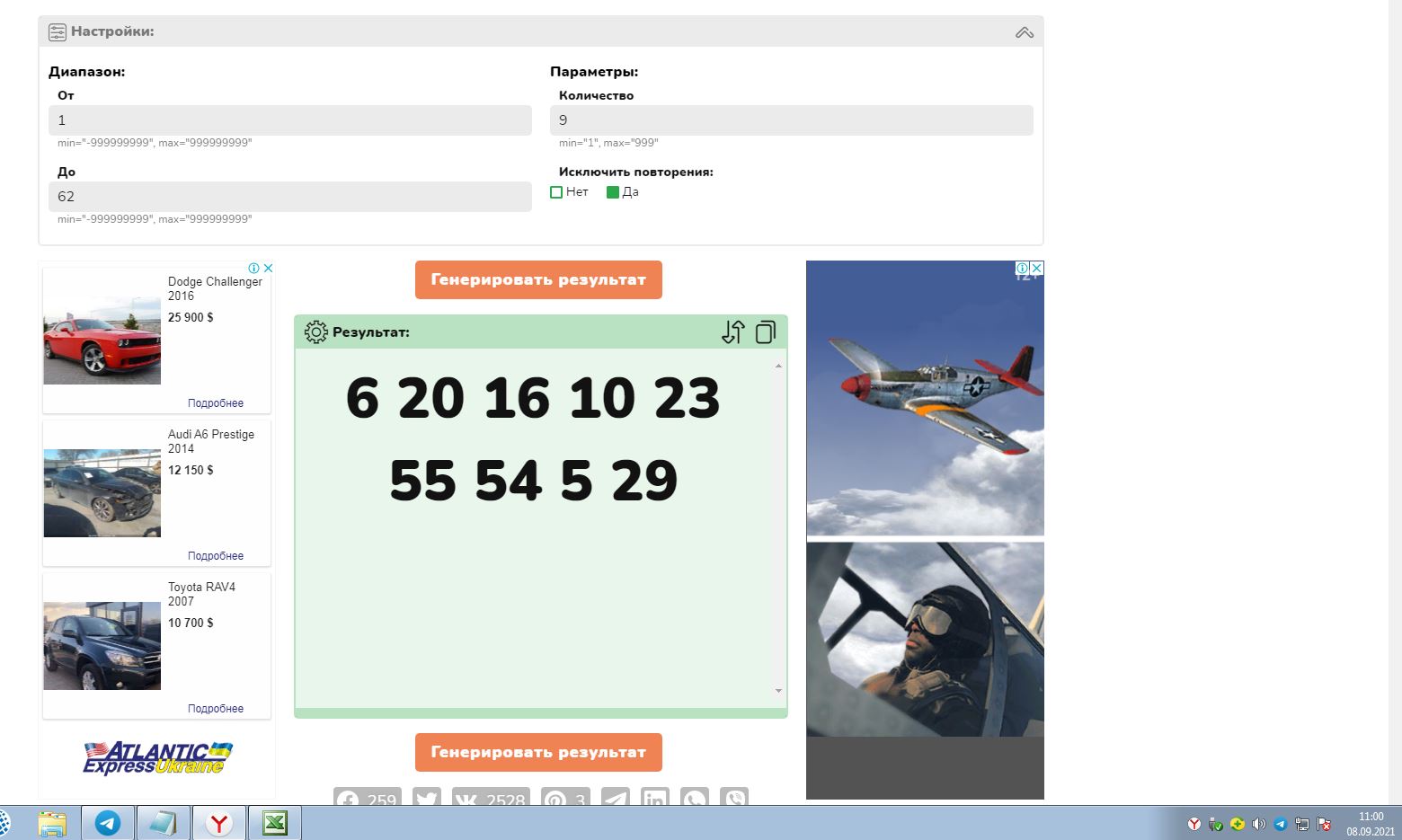This screenshot has width=1402, height=840.
Task: Click the 10 700 $ price
Action: (191, 623)
